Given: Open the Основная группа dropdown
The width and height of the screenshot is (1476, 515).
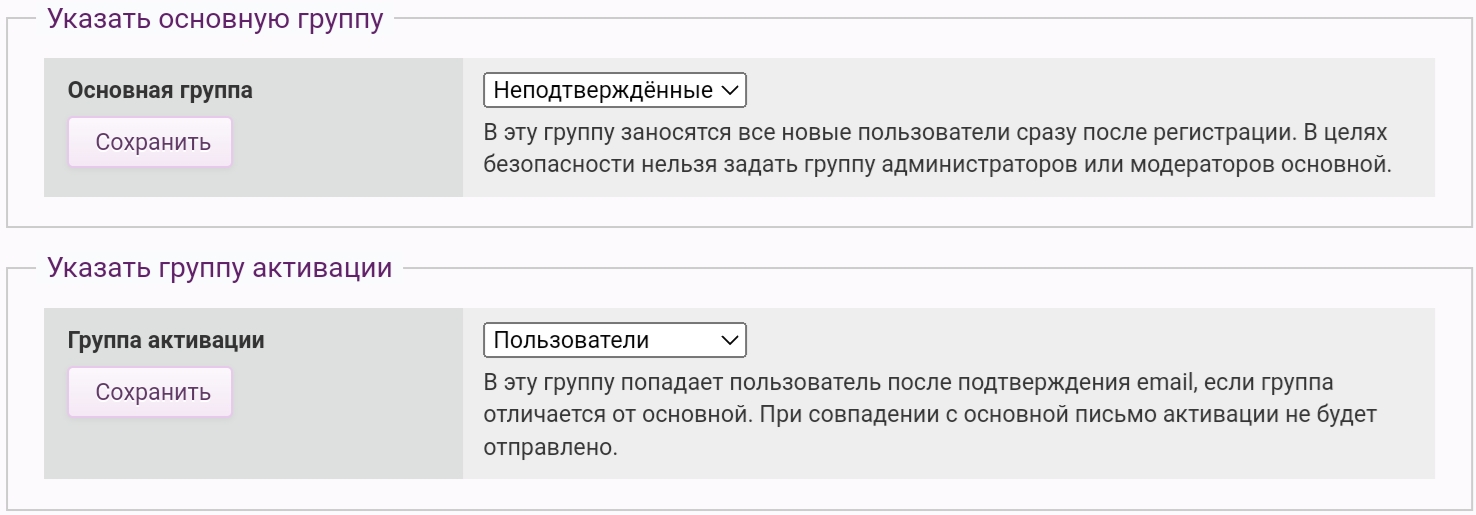Looking at the screenshot, I should click(614, 91).
